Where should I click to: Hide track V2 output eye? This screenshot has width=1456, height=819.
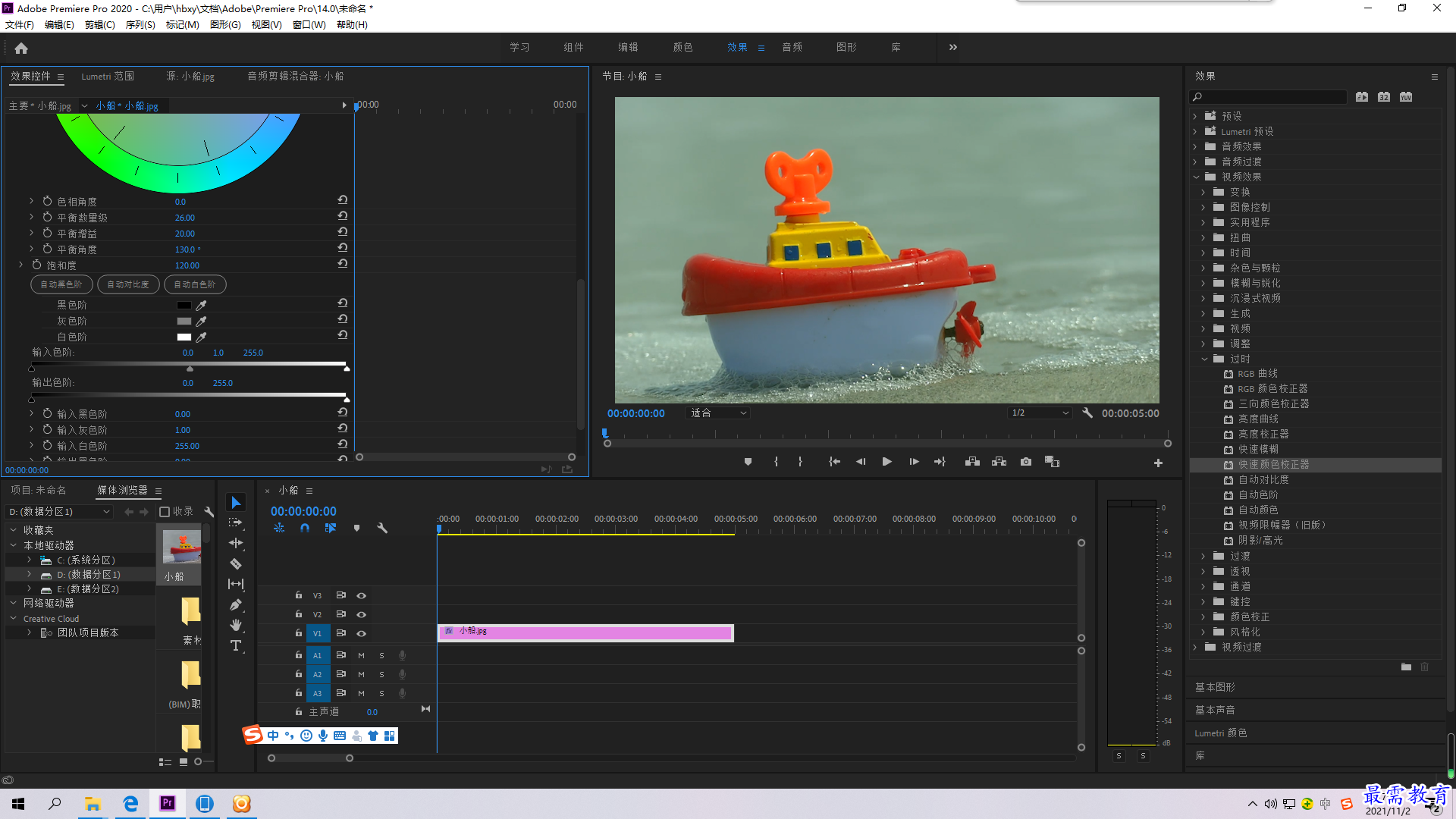pos(362,614)
